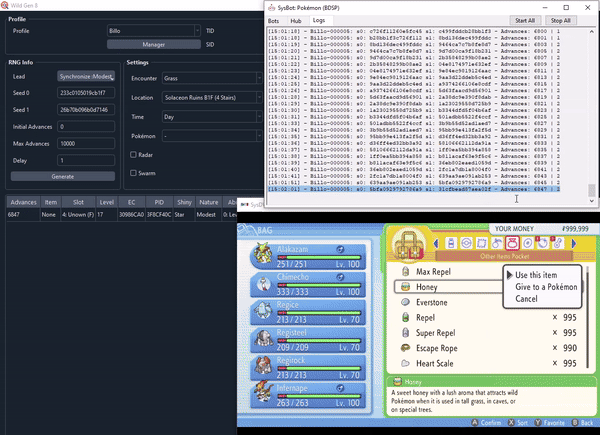Click the Registeel party sprite
The width and height of the screenshot is (600, 435).
click(263, 338)
